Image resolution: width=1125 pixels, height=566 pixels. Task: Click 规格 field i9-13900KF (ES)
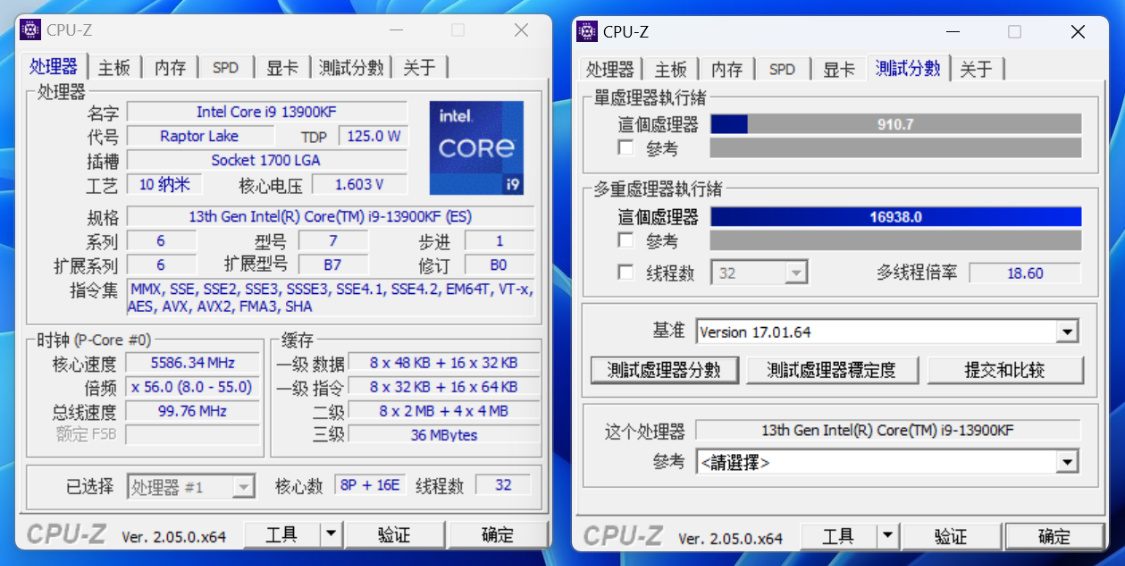pos(331,216)
